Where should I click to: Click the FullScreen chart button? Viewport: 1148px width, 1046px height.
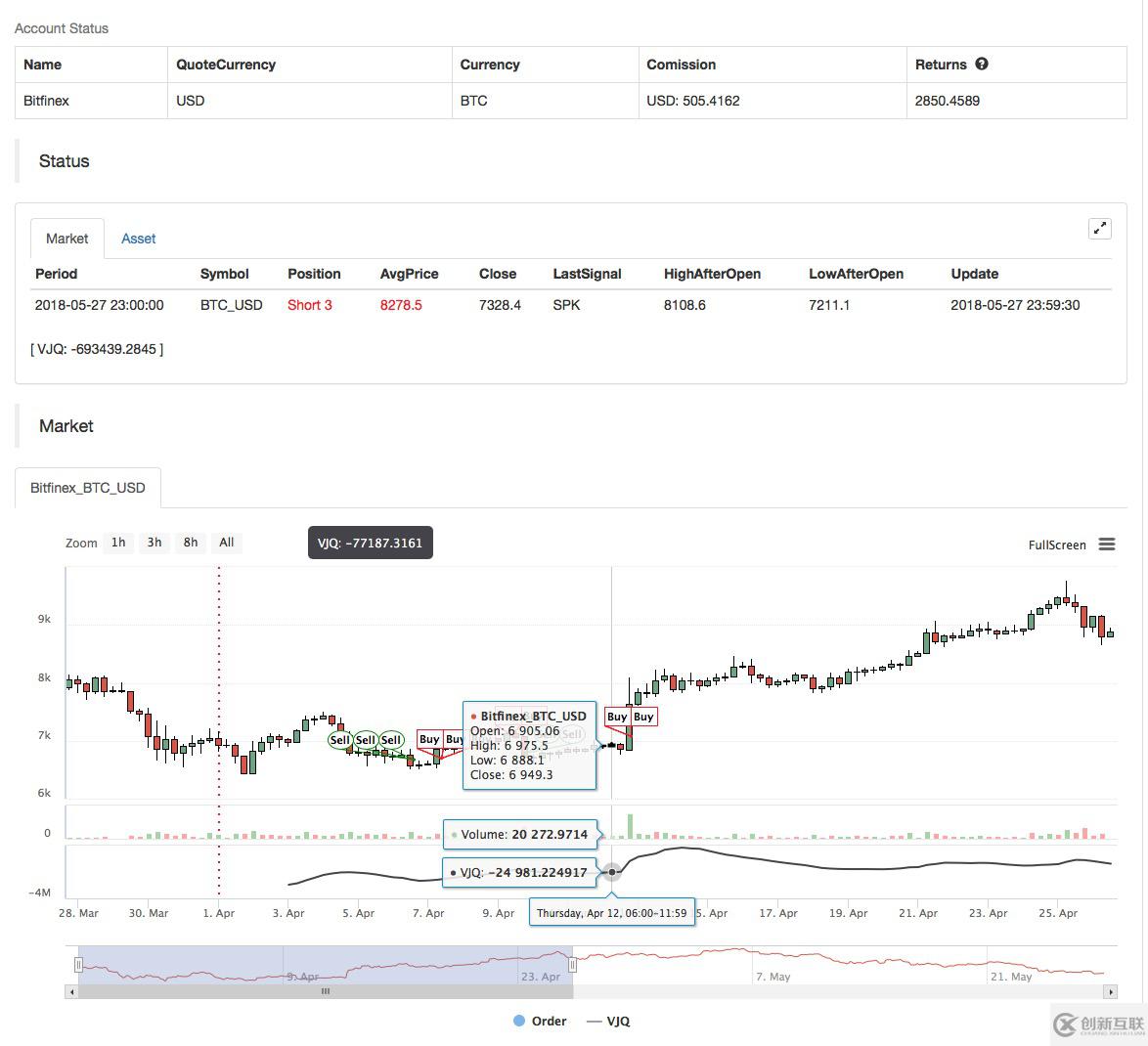[x=1056, y=545]
